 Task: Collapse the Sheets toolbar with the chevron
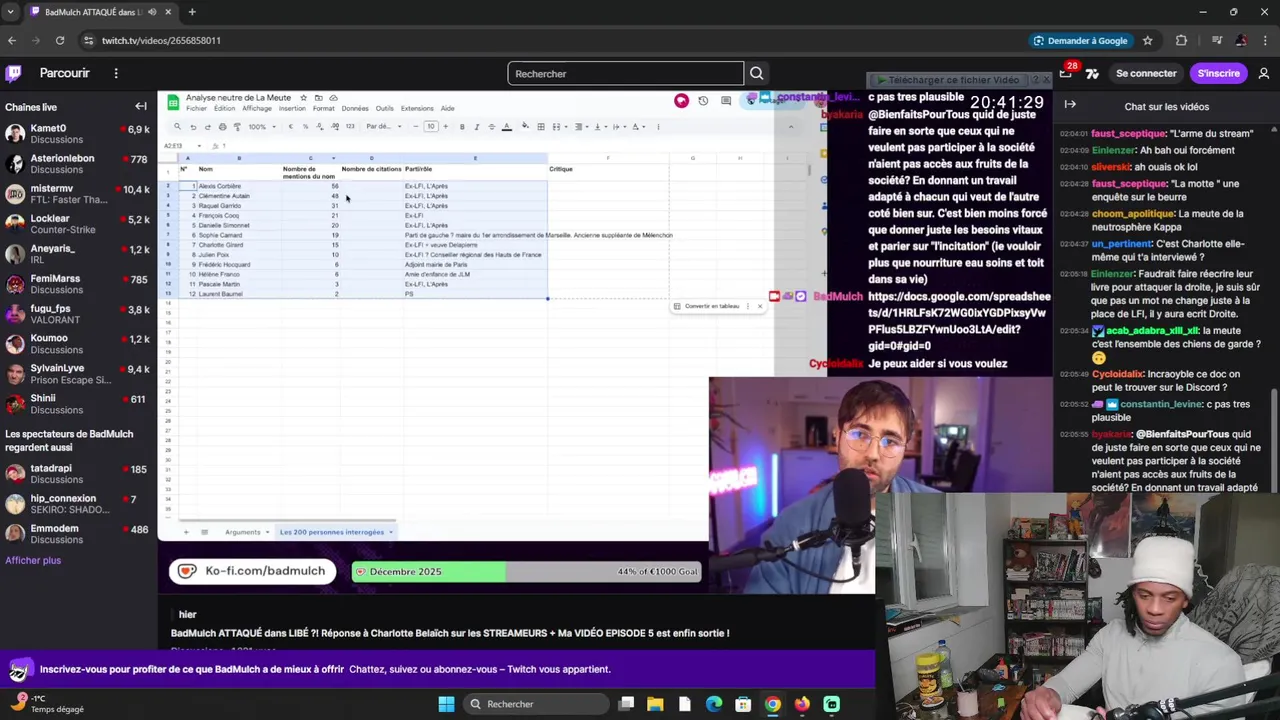coord(790,127)
